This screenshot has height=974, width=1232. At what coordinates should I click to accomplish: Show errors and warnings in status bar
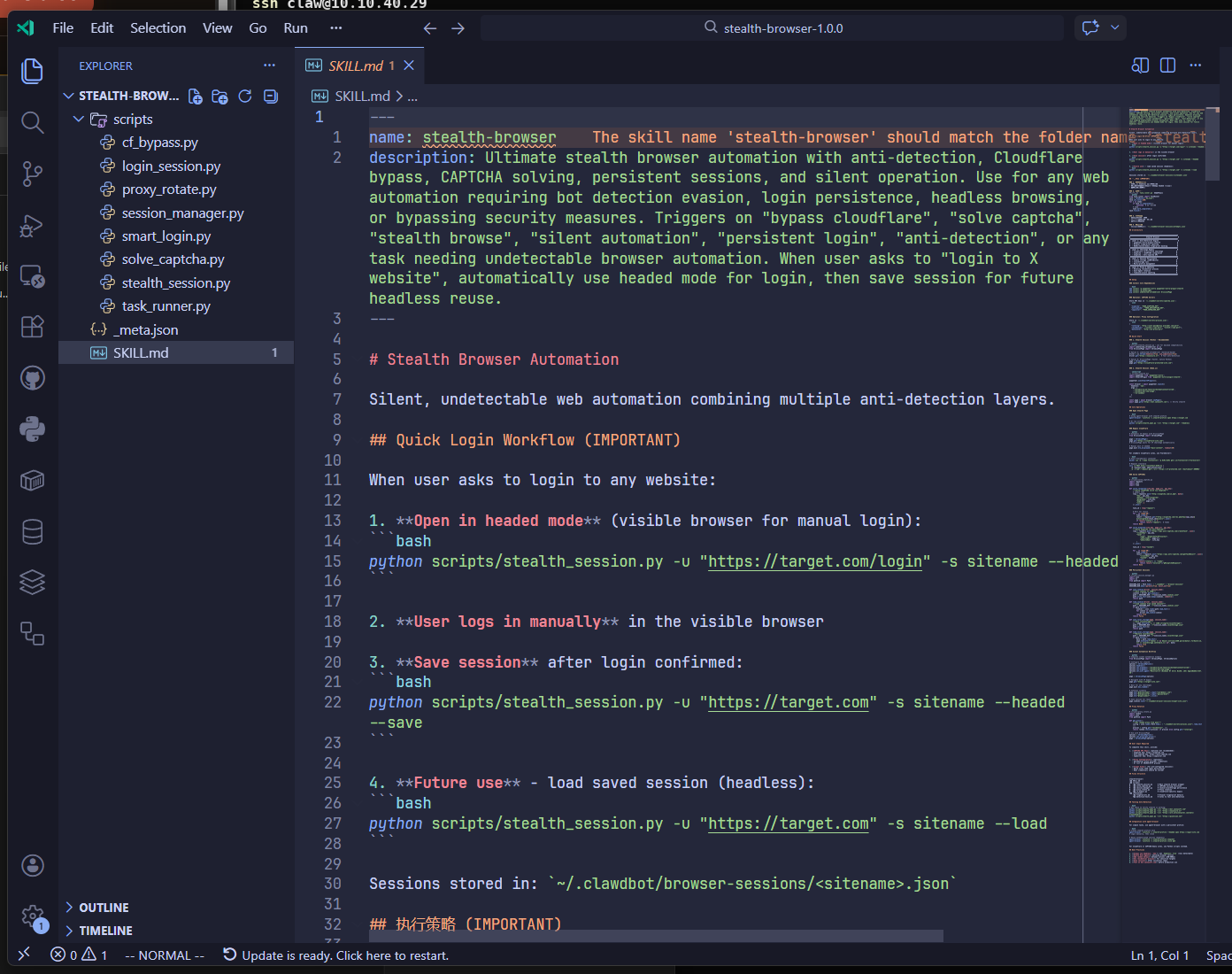click(x=79, y=955)
